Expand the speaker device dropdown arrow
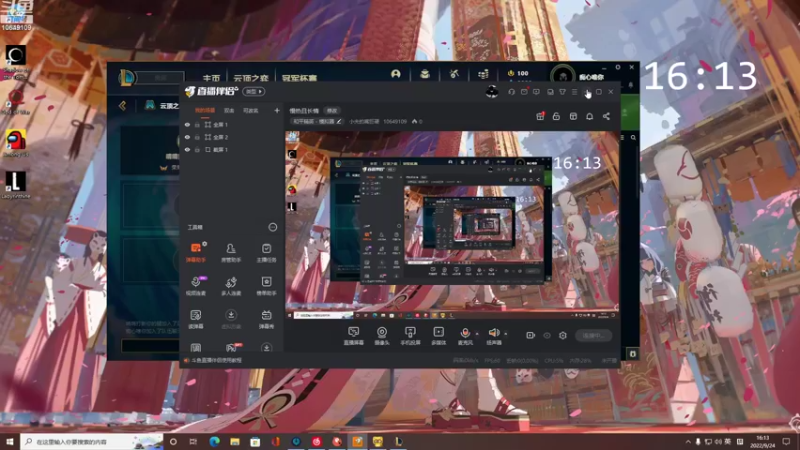This screenshot has width=800, height=450. [x=506, y=334]
